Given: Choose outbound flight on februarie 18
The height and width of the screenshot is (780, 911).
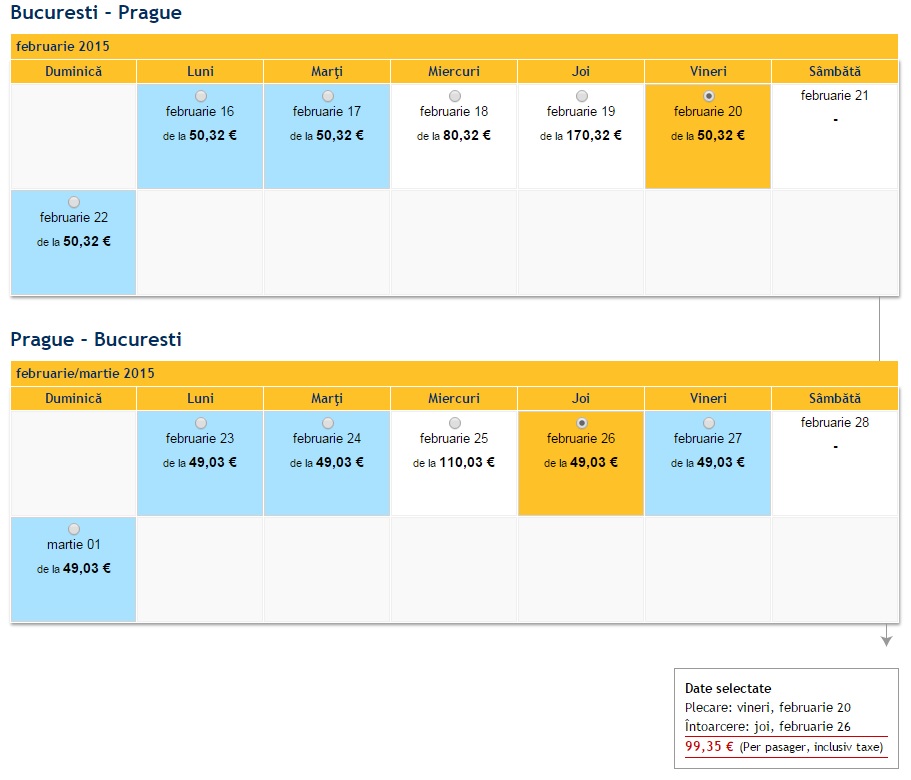Looking at the screenshot, I should [455, 96].
